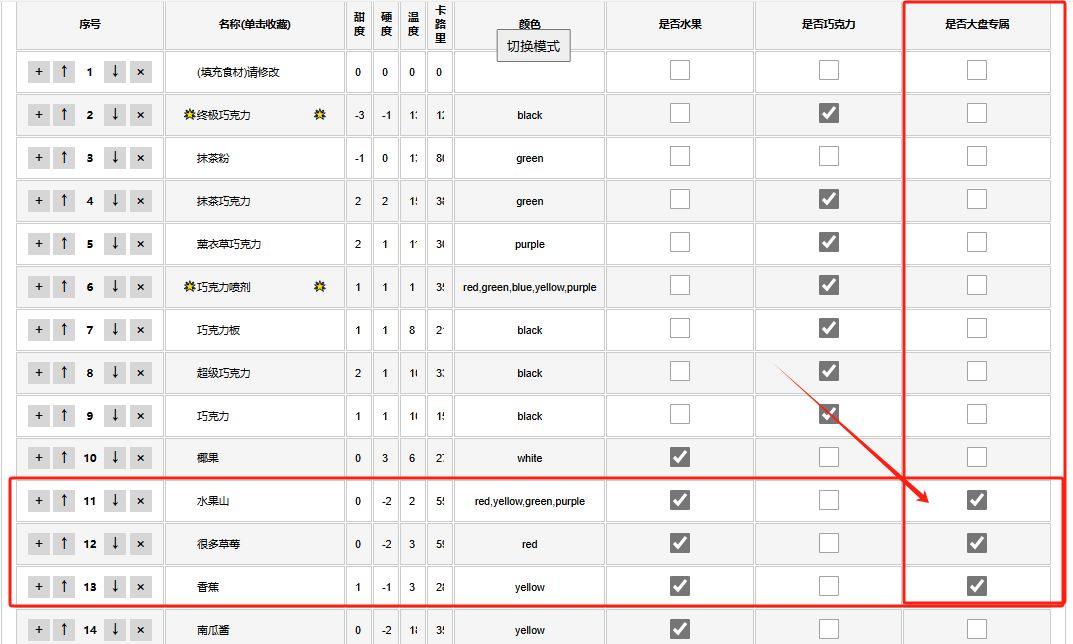1073x644 pixels.
Task: Click the 颜色 cell of 水果山
Action: (529, 501)
